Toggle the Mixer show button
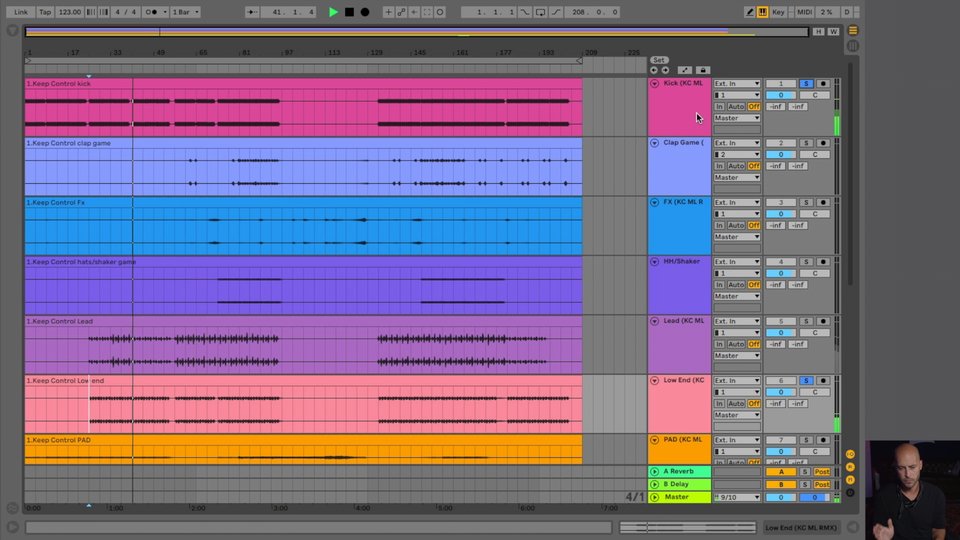 point(850,480)
